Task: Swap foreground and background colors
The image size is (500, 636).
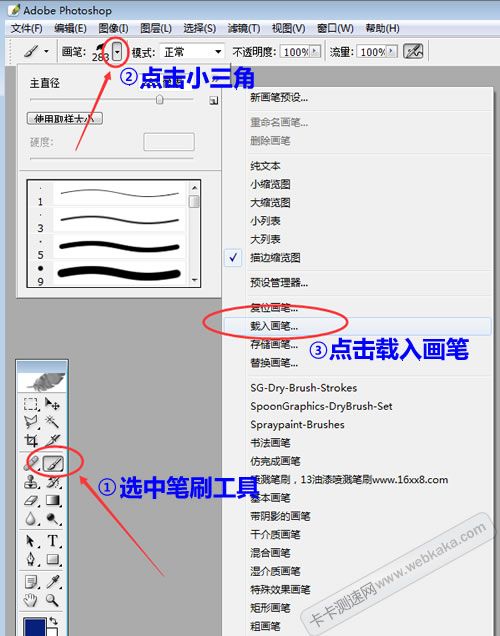Action: pos(53,621)
